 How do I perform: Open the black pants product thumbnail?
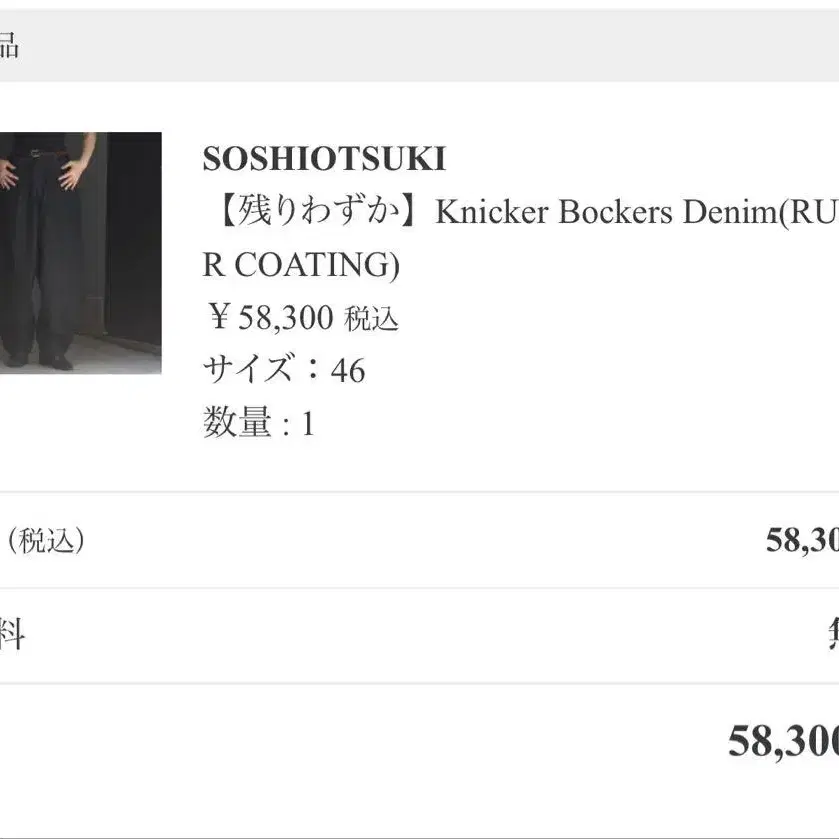(80, 253)
